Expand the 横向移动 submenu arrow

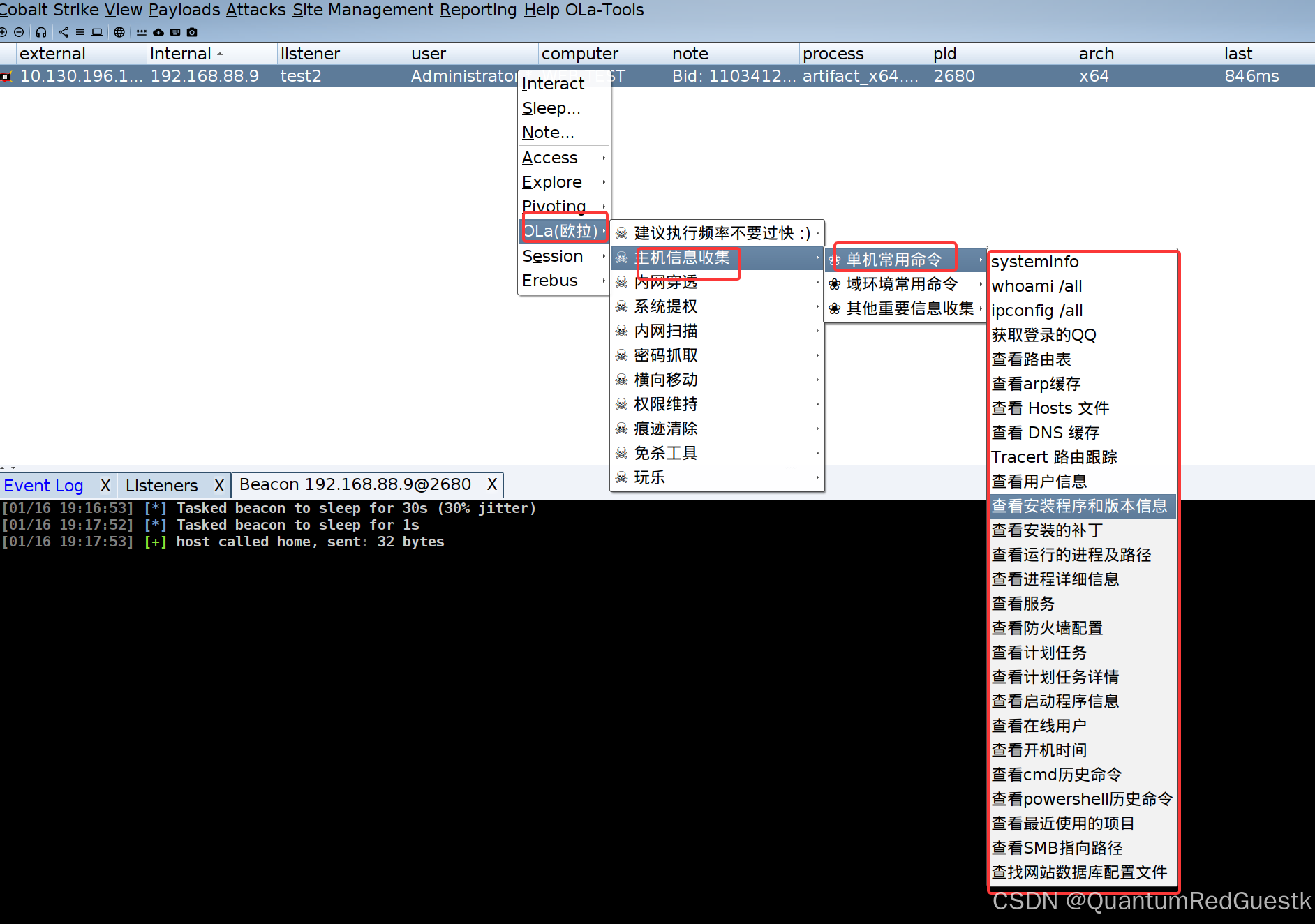tap(817, 380)
